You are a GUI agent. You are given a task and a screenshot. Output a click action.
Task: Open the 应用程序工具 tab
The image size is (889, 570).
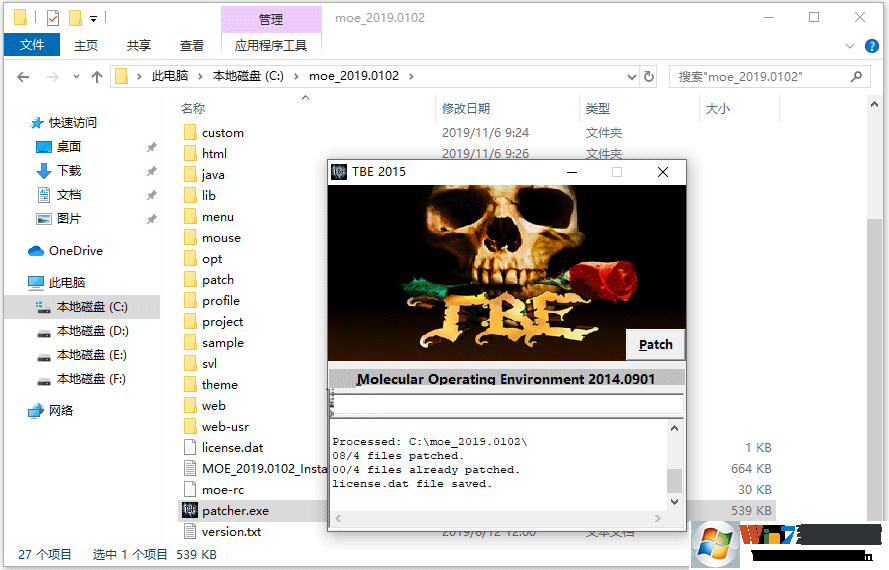(x=271, y=45)
